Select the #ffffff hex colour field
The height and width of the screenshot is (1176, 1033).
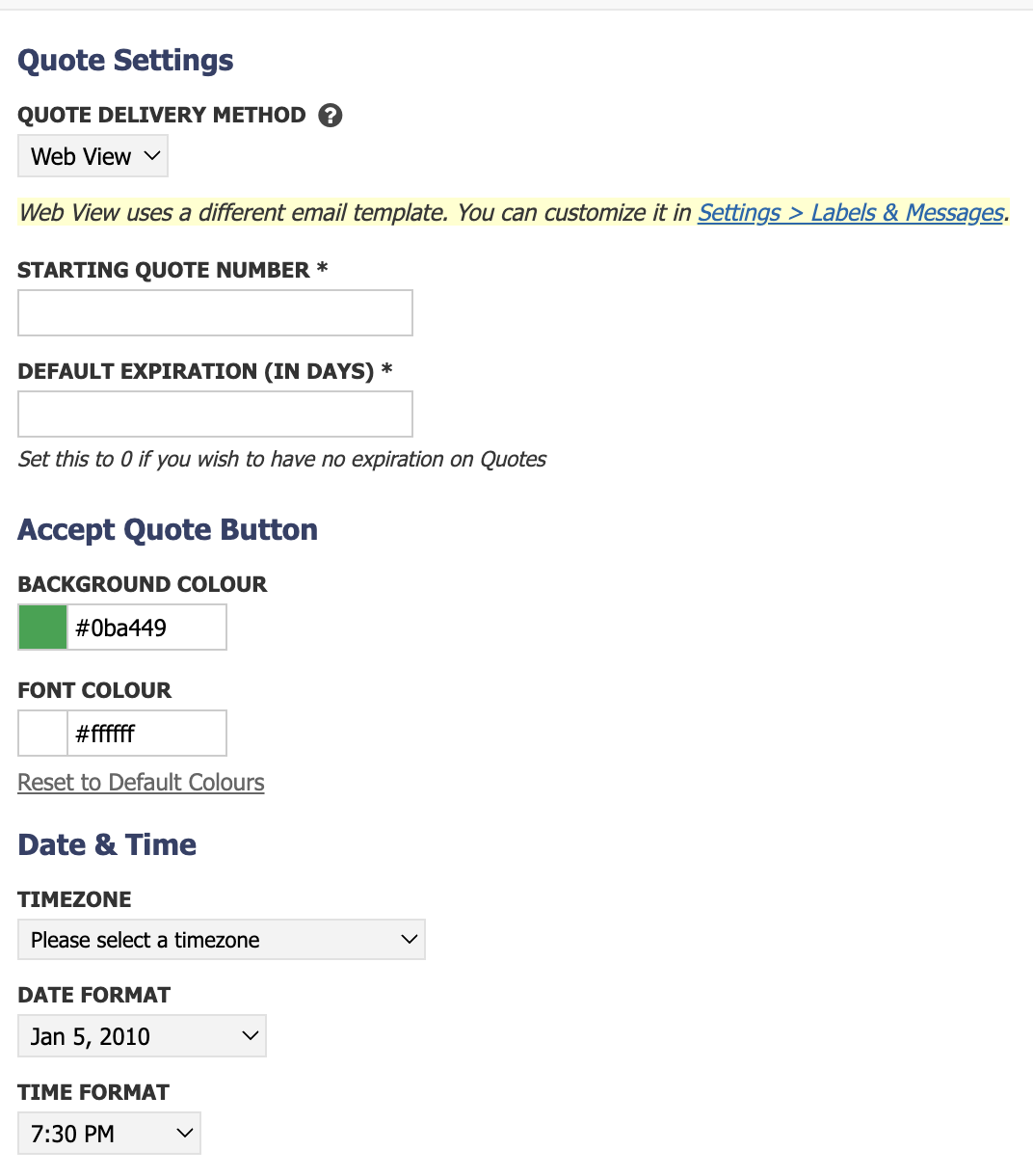[x=146, y=734]
